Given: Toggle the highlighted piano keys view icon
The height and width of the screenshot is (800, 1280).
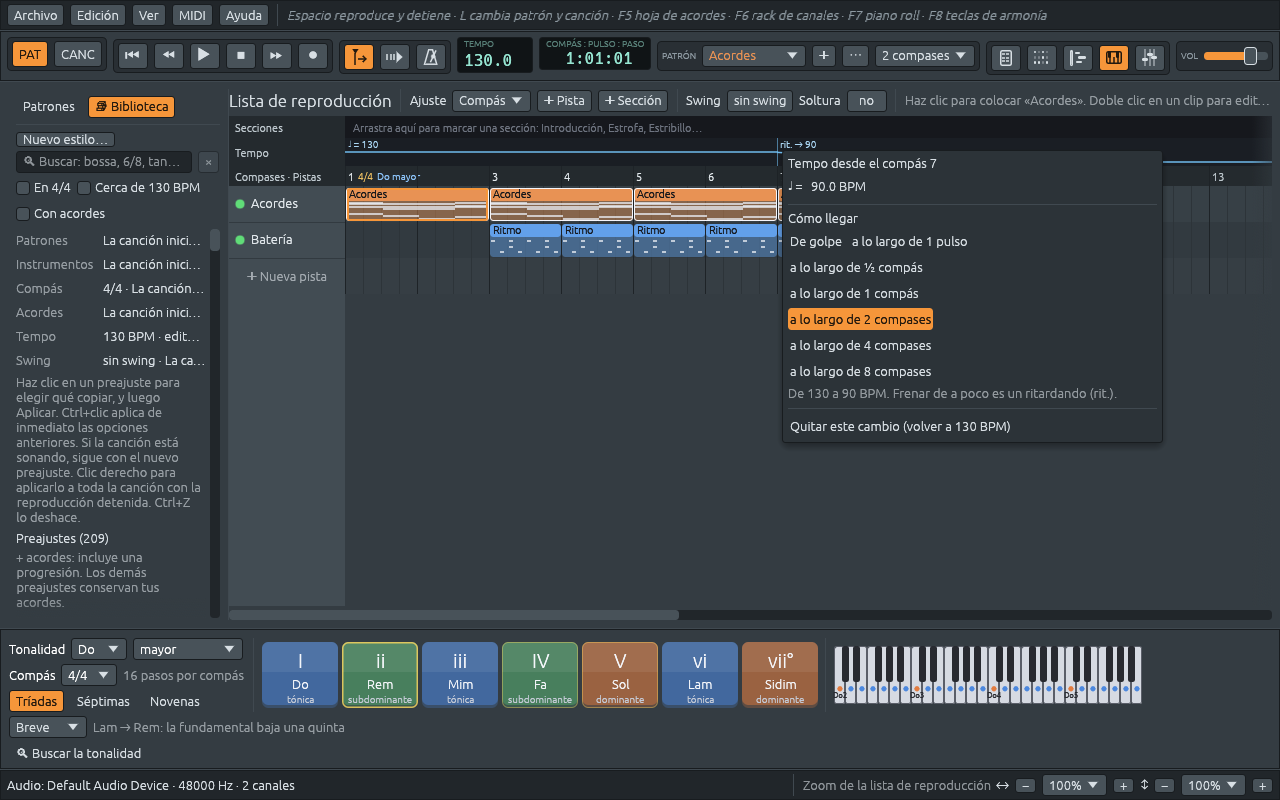Looking at the screenshot, I should tap(1113, 58).
